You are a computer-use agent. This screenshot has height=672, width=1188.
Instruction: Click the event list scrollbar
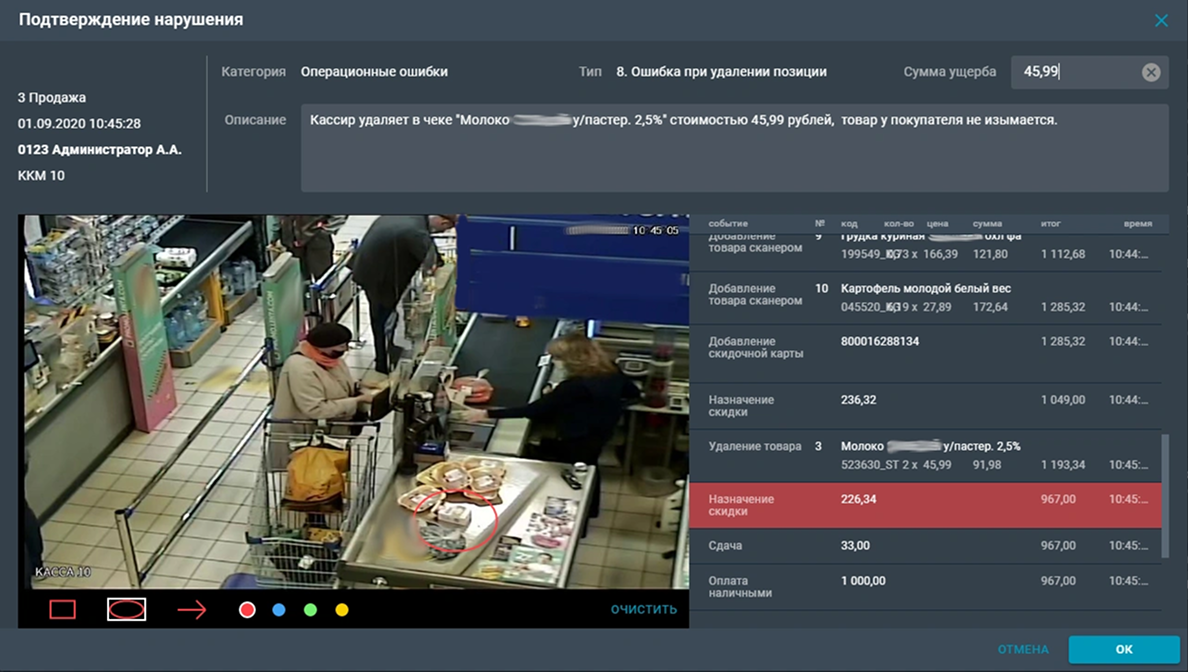[1165, 495]
